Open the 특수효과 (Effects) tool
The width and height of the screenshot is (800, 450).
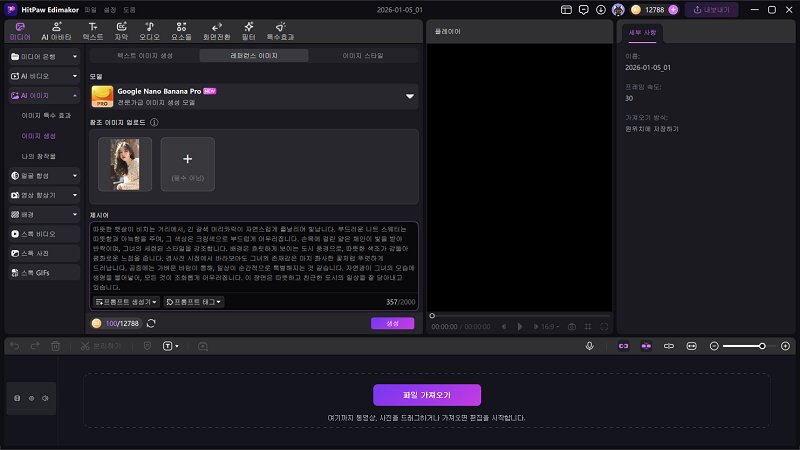click(x=280, y=32)
